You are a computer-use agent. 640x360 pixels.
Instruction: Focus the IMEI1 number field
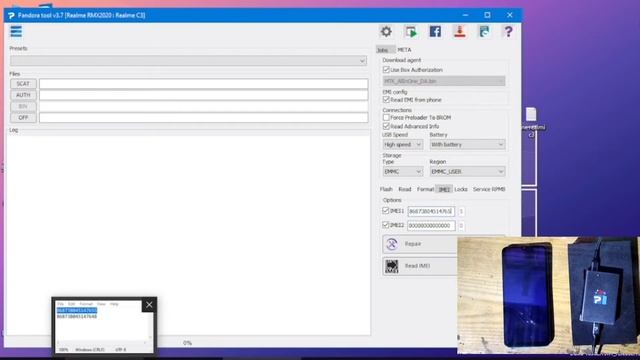point(431,211)
